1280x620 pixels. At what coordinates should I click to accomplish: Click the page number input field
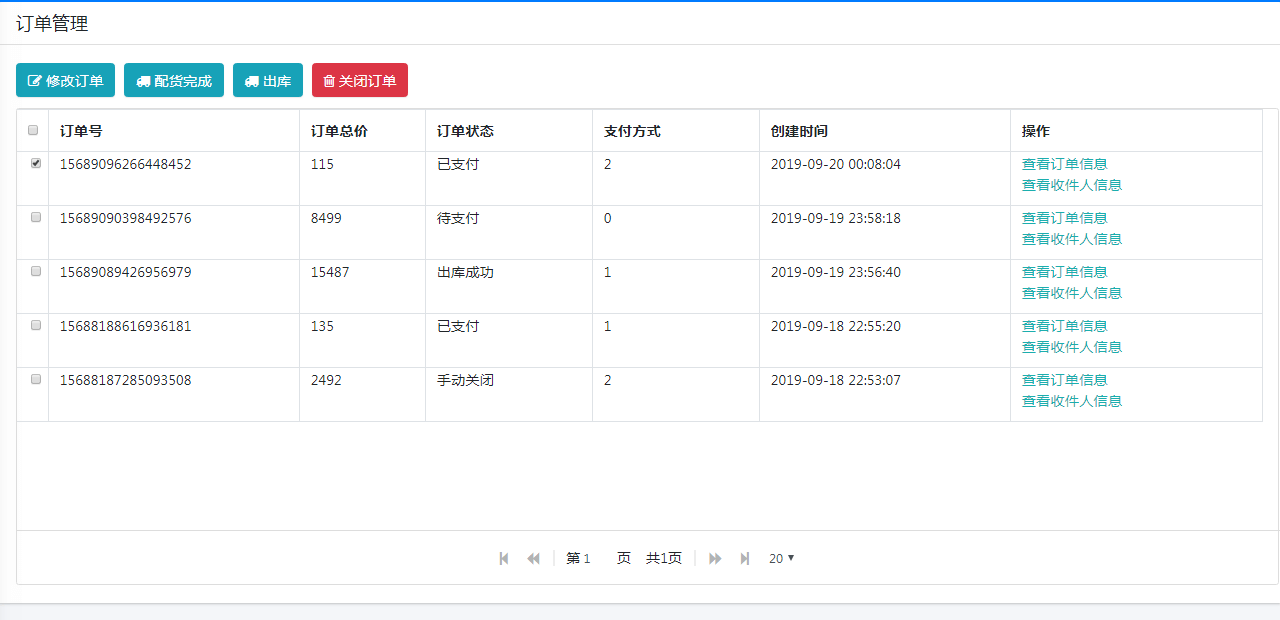pos(597,558)
